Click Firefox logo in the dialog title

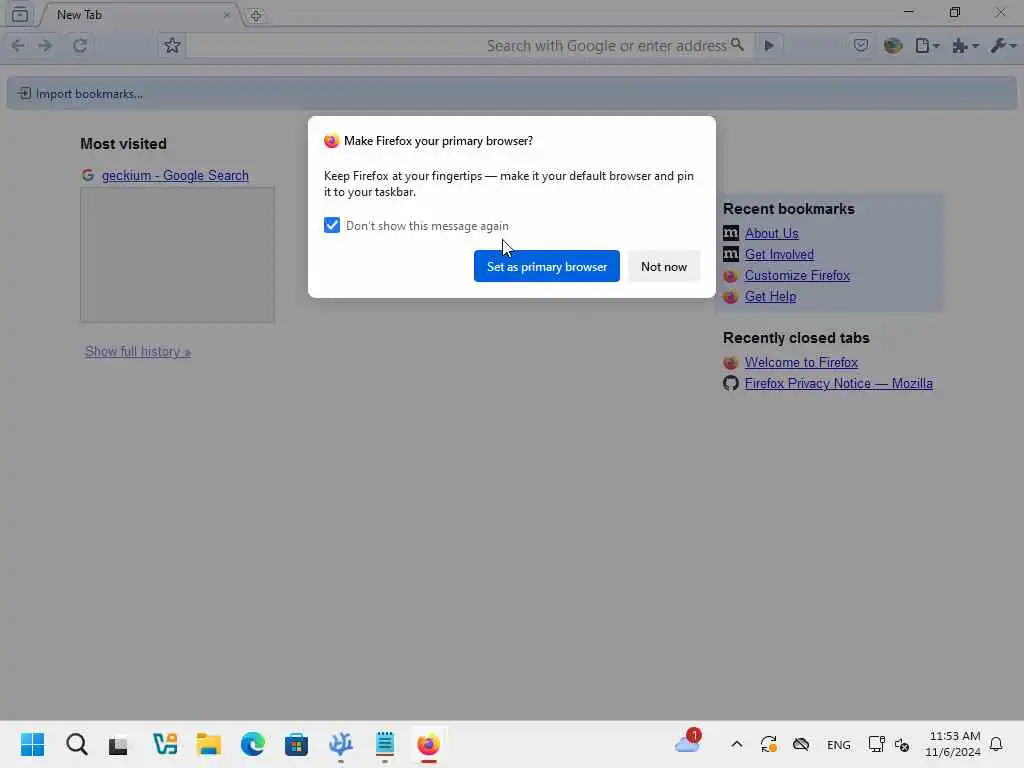point(332,140)
